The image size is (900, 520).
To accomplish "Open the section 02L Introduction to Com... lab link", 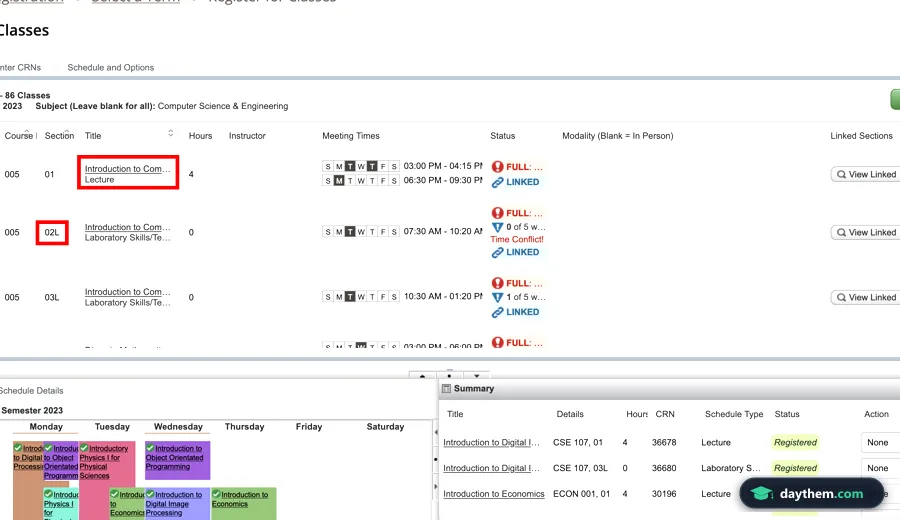I will 127,227.
